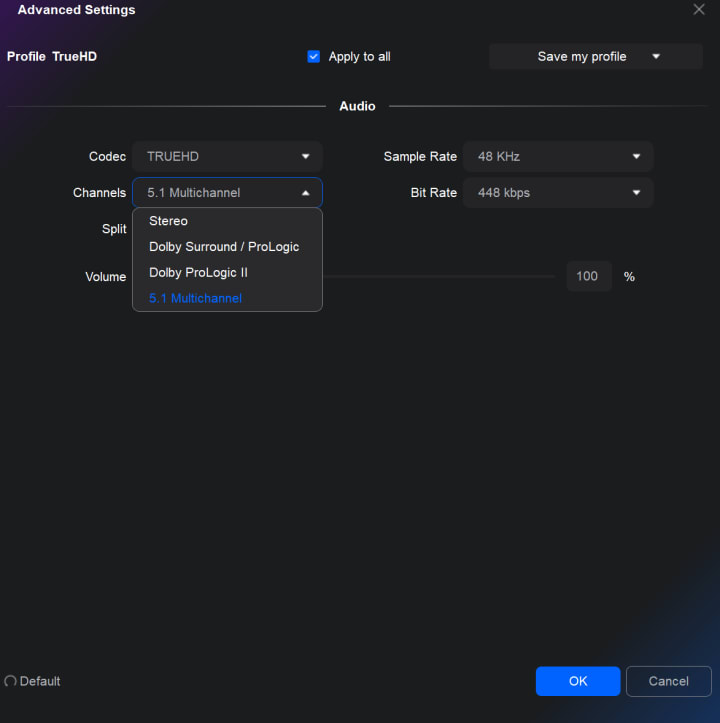The image size is (720, 723).
Task: Click the Save my profile arrow icon
Action: click(x=656, y=56)
